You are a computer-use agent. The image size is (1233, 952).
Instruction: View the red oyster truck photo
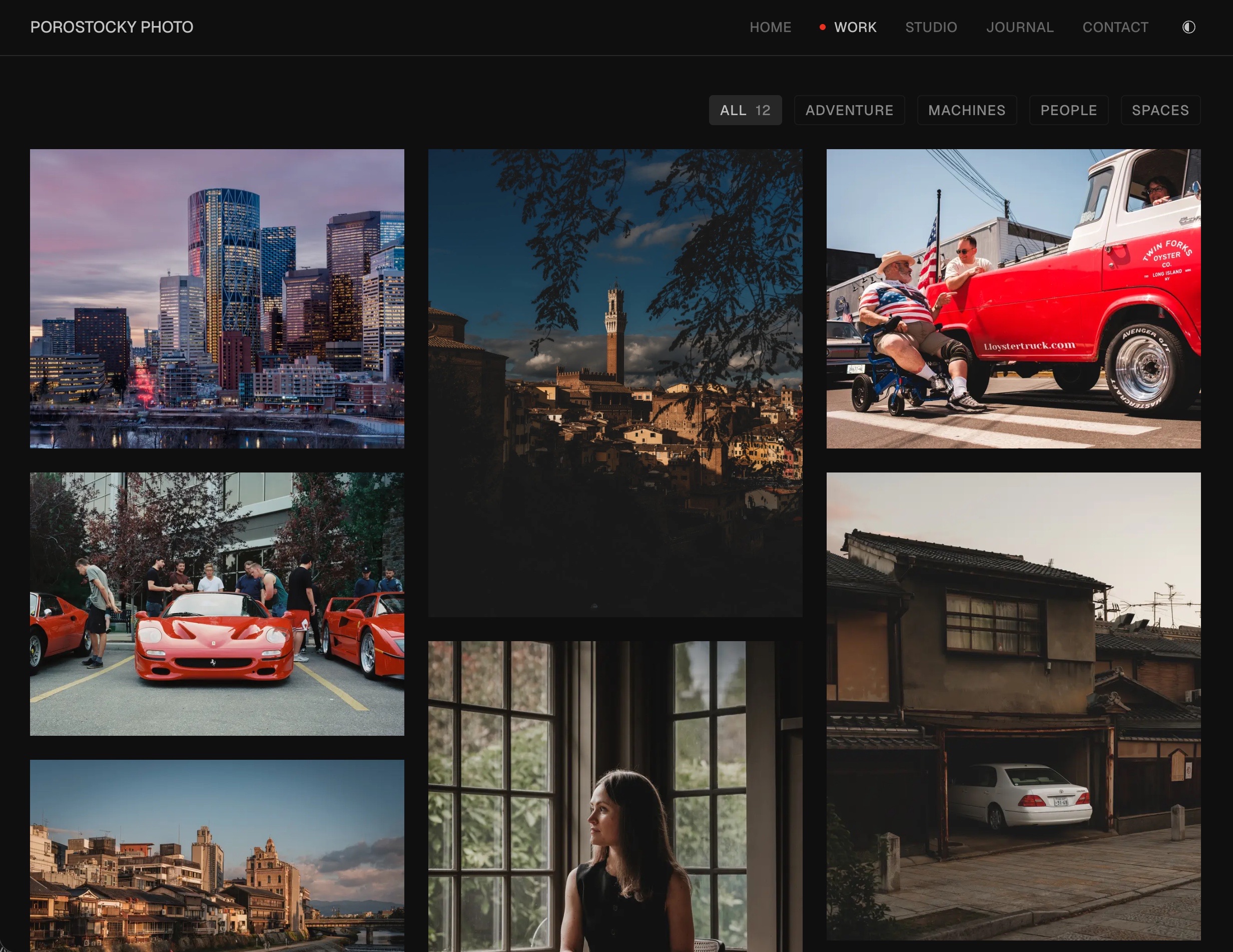[x=1013, y=298]
